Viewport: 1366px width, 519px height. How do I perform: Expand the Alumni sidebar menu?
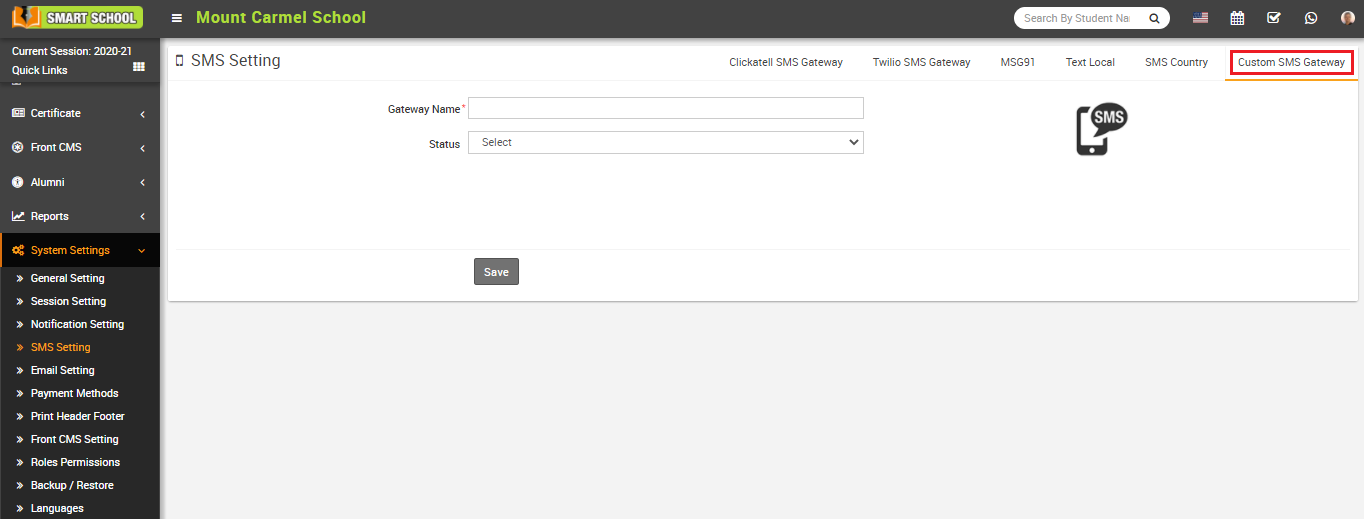click(80, 182)
